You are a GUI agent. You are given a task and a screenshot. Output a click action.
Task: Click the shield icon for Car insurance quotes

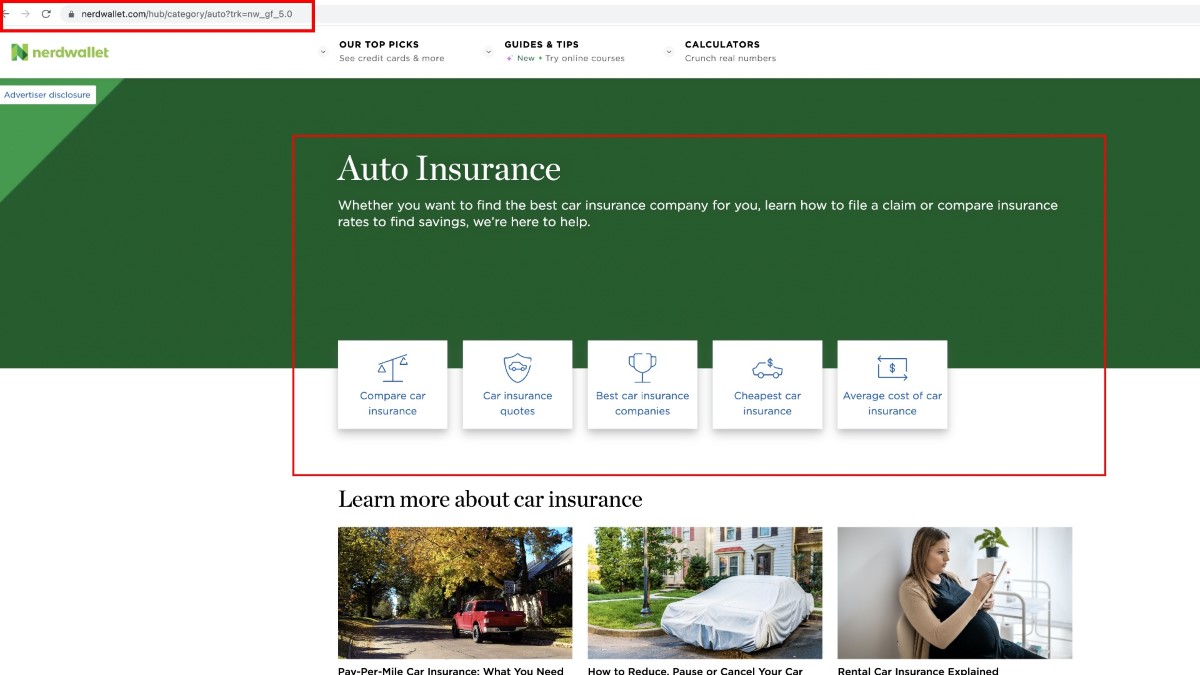point(517,368)
